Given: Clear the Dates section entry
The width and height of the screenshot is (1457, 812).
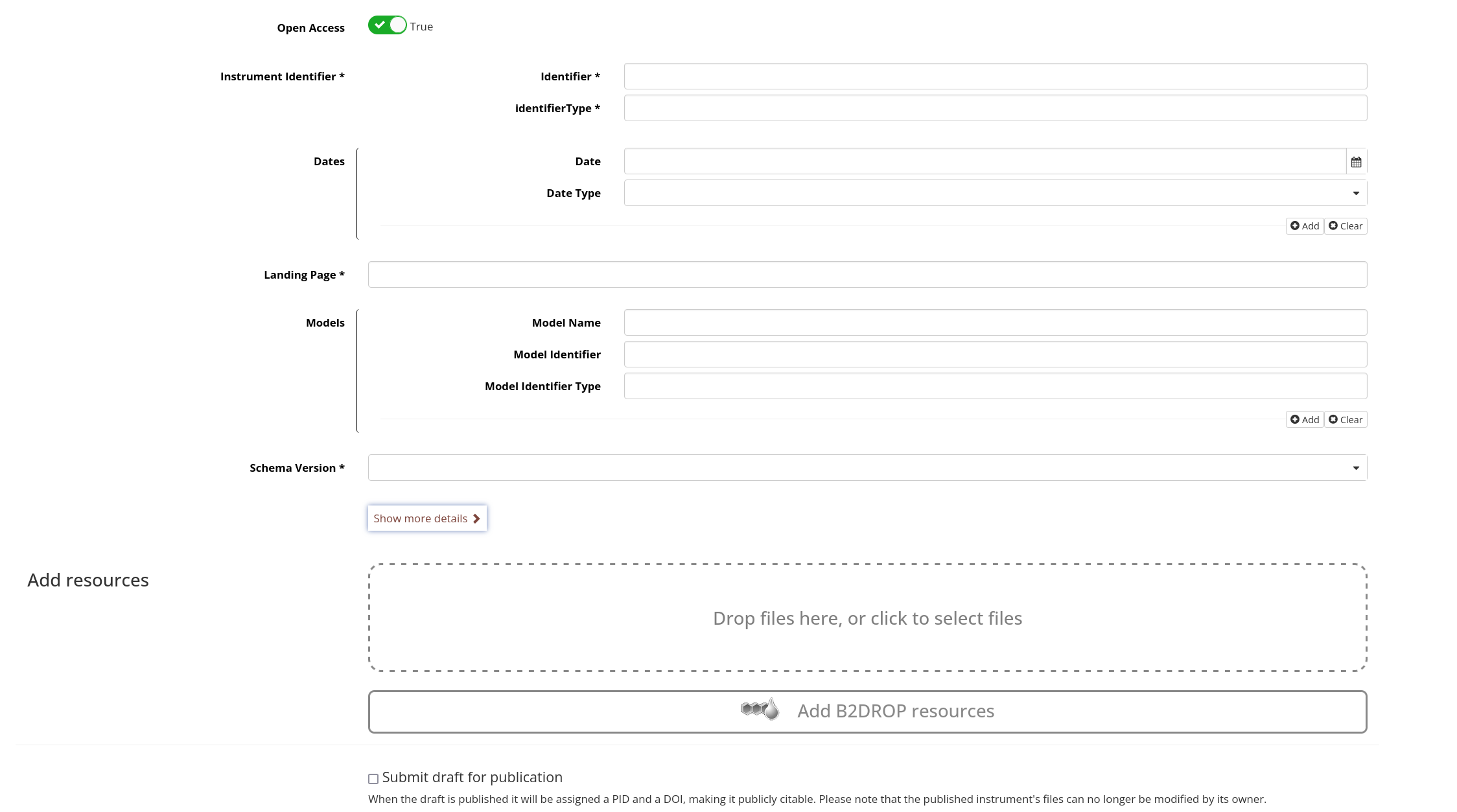Looking at the screenshot, I should coord(1346,226).
